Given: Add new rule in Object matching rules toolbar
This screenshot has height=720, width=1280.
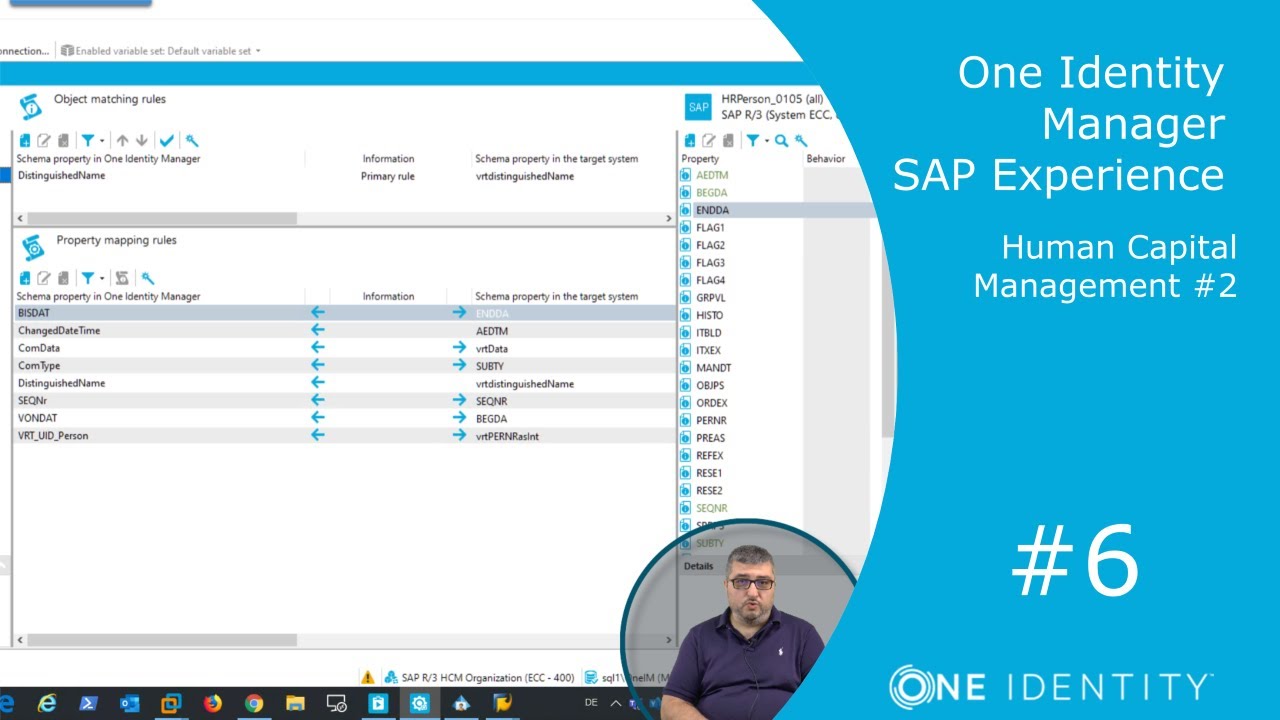Looking at the screenshot, I should (25, 141).
